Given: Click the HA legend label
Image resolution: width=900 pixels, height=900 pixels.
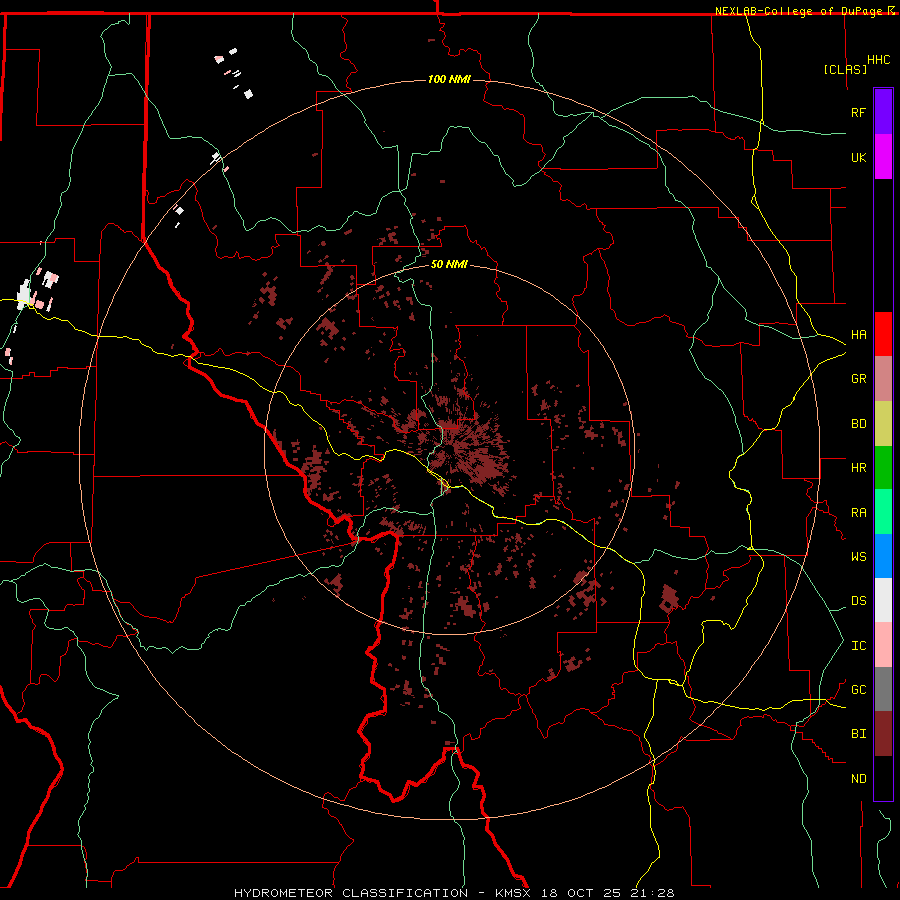Looking at the screenshot, I should [x=859, y=335].
